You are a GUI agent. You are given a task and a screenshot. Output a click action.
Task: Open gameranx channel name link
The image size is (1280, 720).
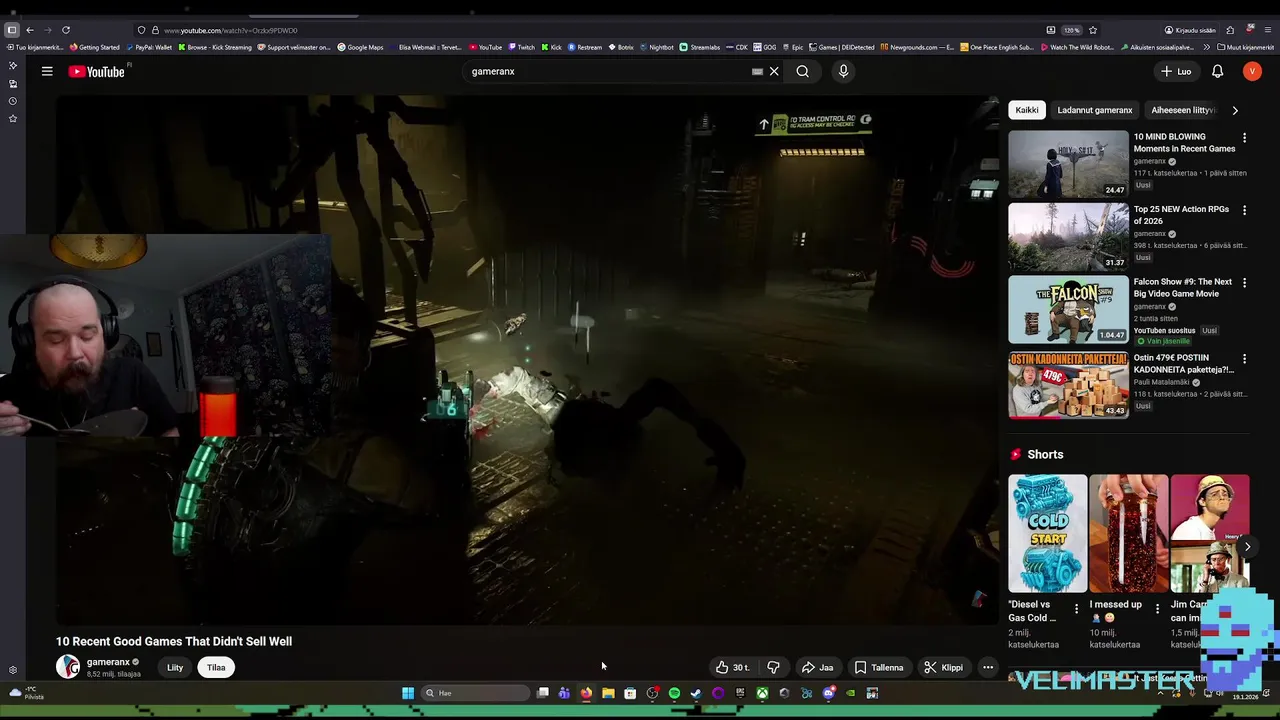click(x=108, y=662)
